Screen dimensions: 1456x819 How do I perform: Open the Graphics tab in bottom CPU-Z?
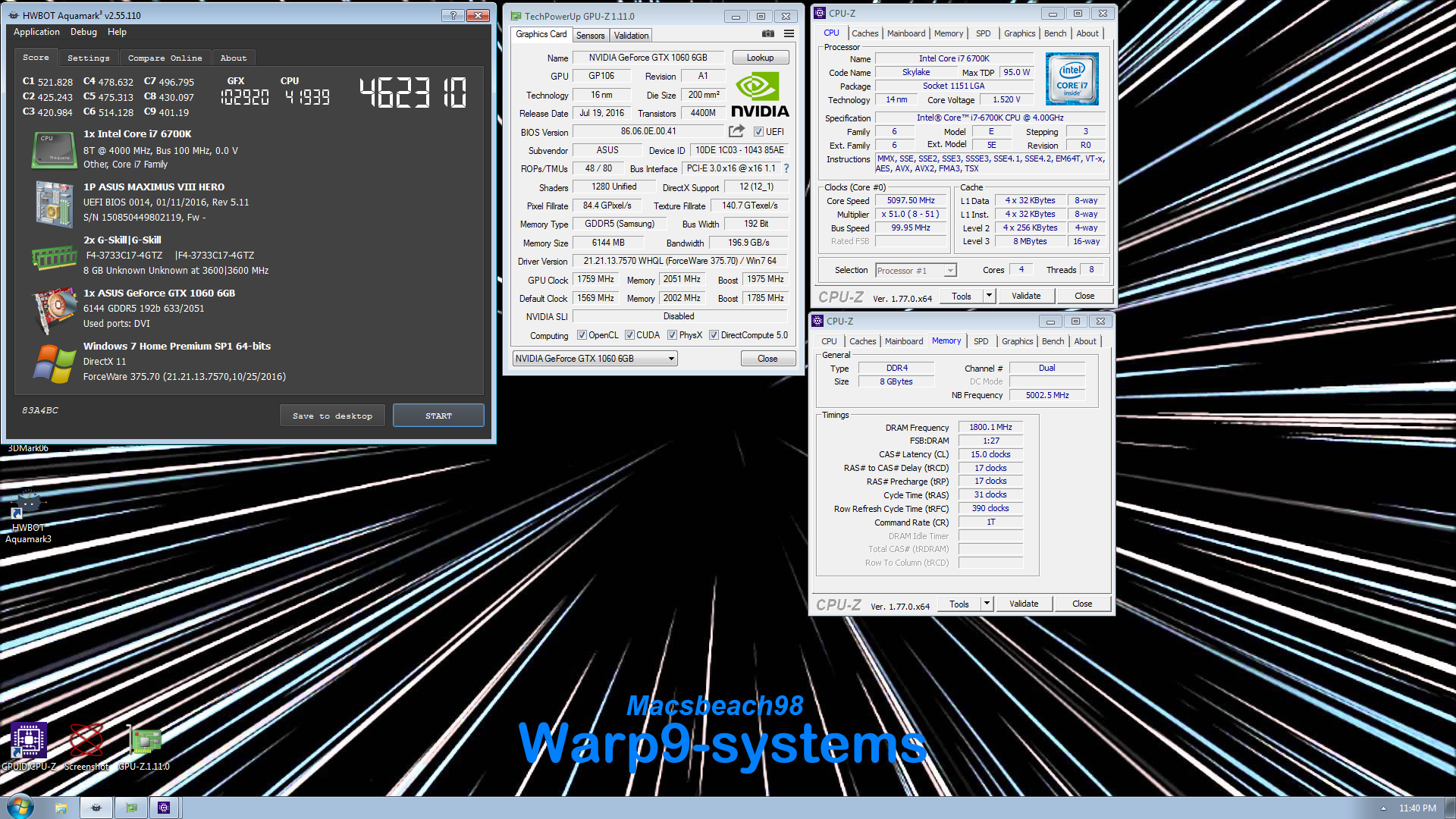1017,341
